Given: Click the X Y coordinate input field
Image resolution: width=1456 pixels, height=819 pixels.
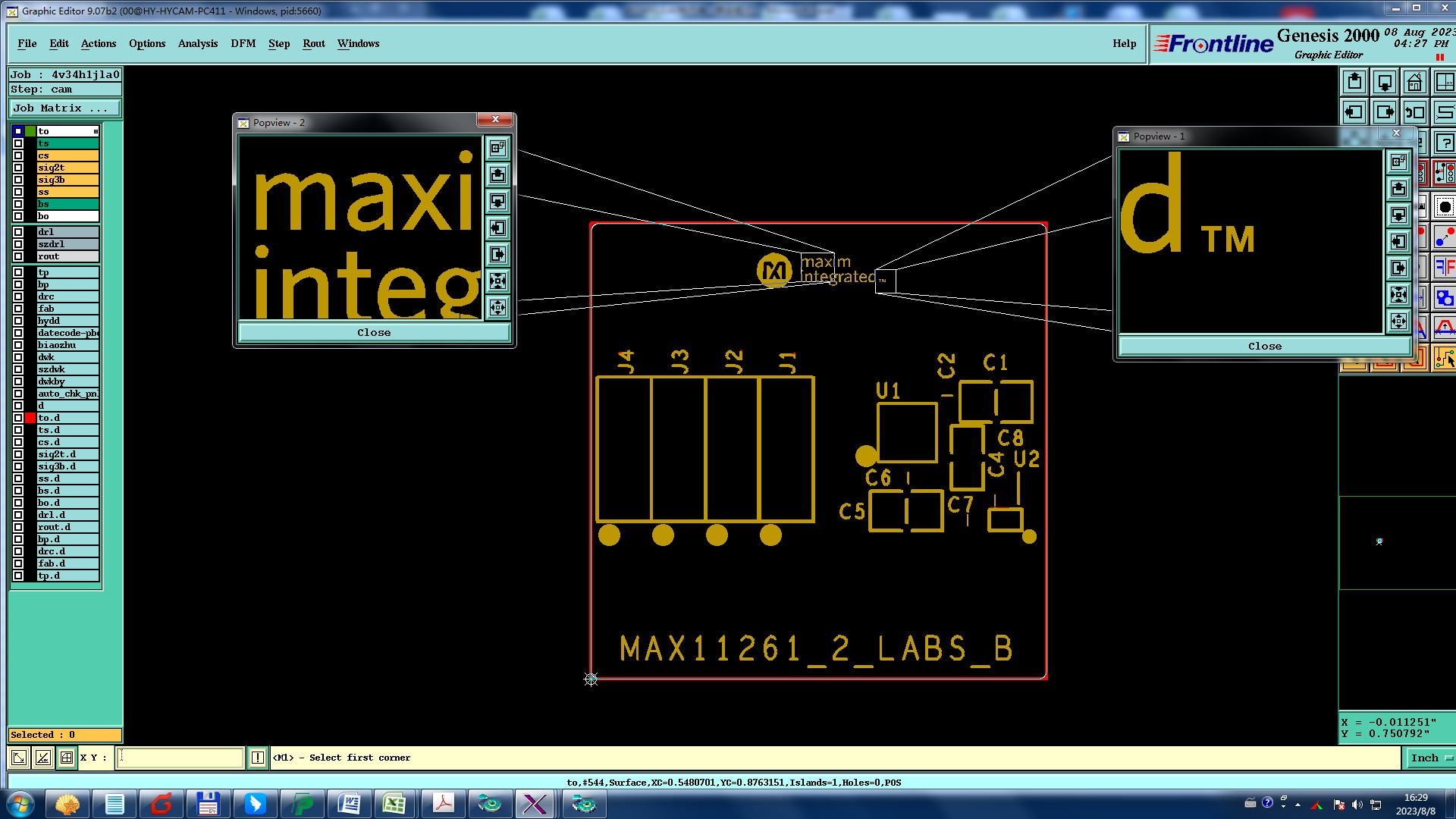Looking at the screenshot, I should click(180, 758).
